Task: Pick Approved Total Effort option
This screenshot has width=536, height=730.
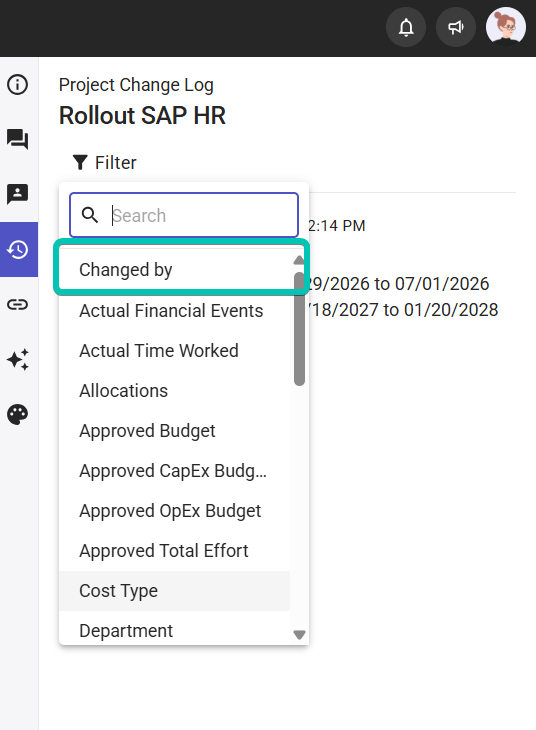Action: coord(175,551)
